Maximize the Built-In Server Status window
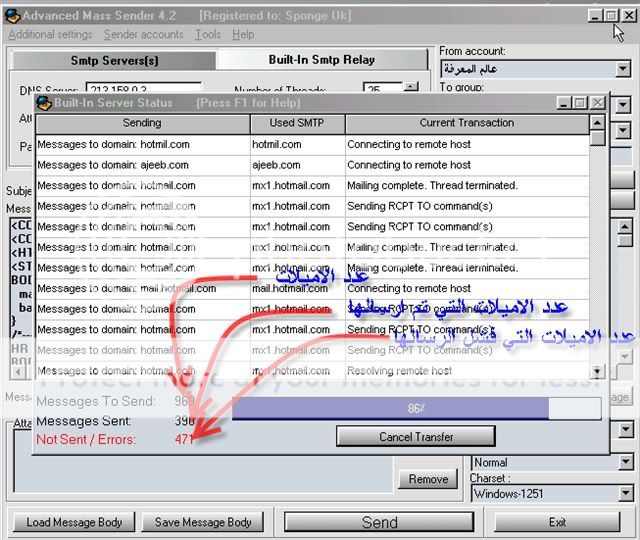The image size is (640, 540). 580,103
